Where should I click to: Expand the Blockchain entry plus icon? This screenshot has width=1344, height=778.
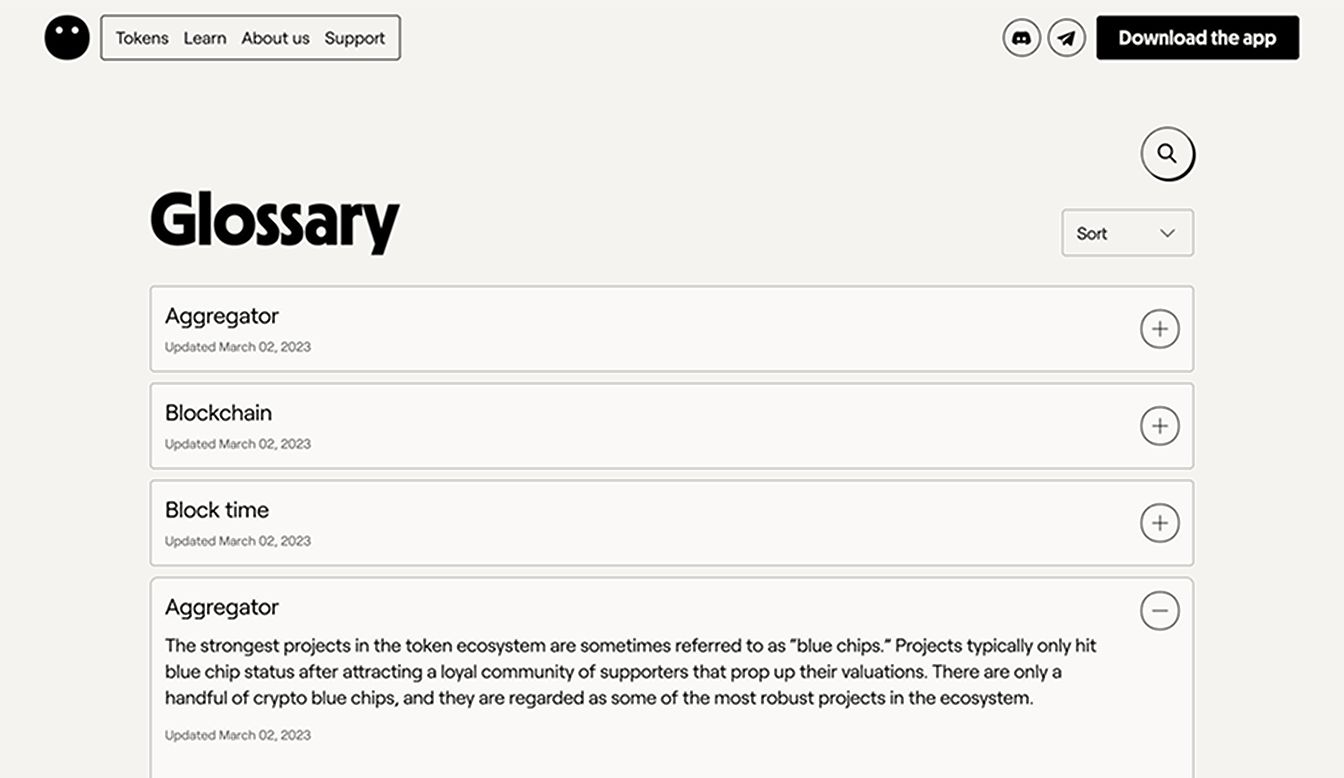pos(1159,426)
